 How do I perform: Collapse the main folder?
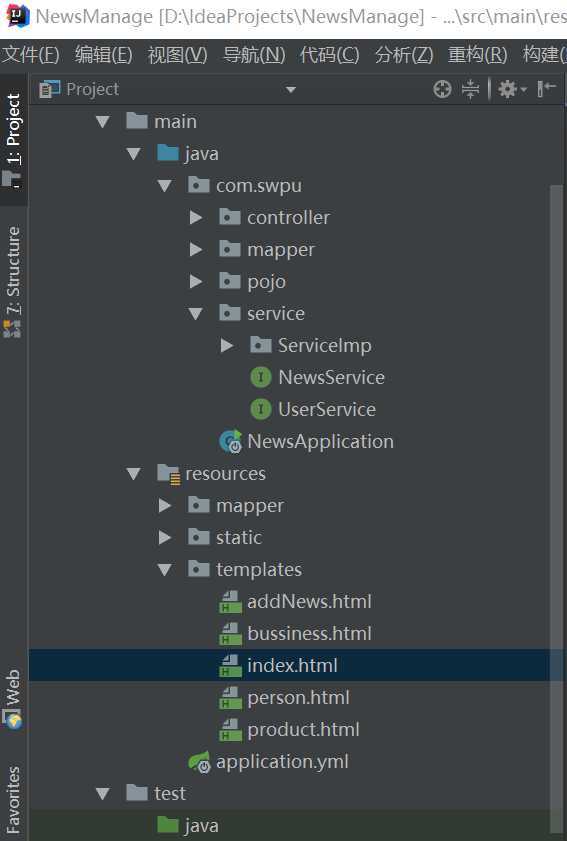point(102,122)
